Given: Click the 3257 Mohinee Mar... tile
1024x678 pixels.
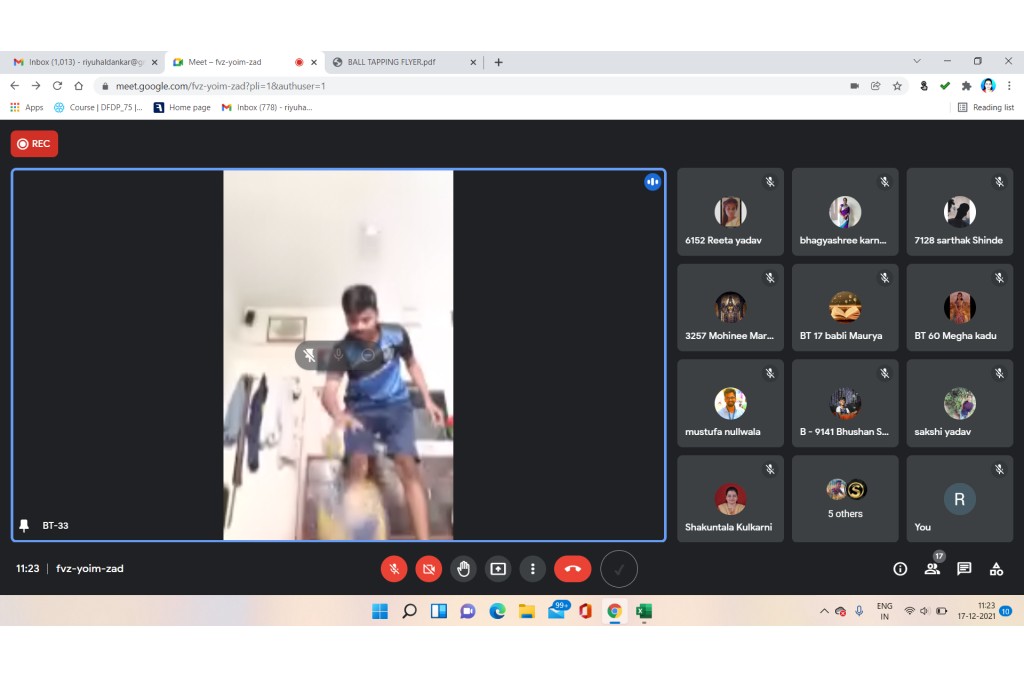Looking at the screenshot, I should 730,308.
